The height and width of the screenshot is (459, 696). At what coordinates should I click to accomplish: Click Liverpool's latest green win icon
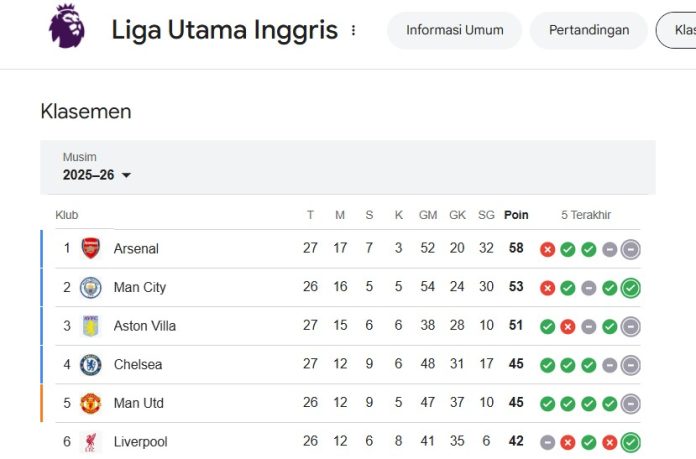[630, 442]
